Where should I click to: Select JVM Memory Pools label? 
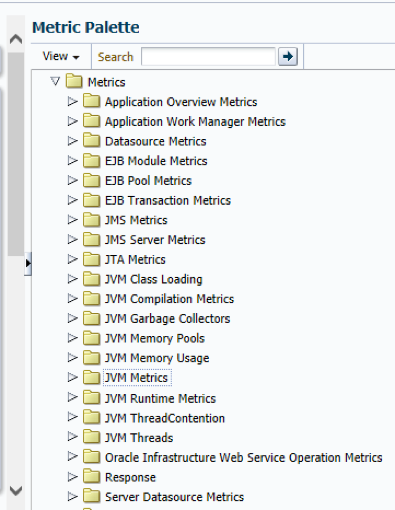155,338
